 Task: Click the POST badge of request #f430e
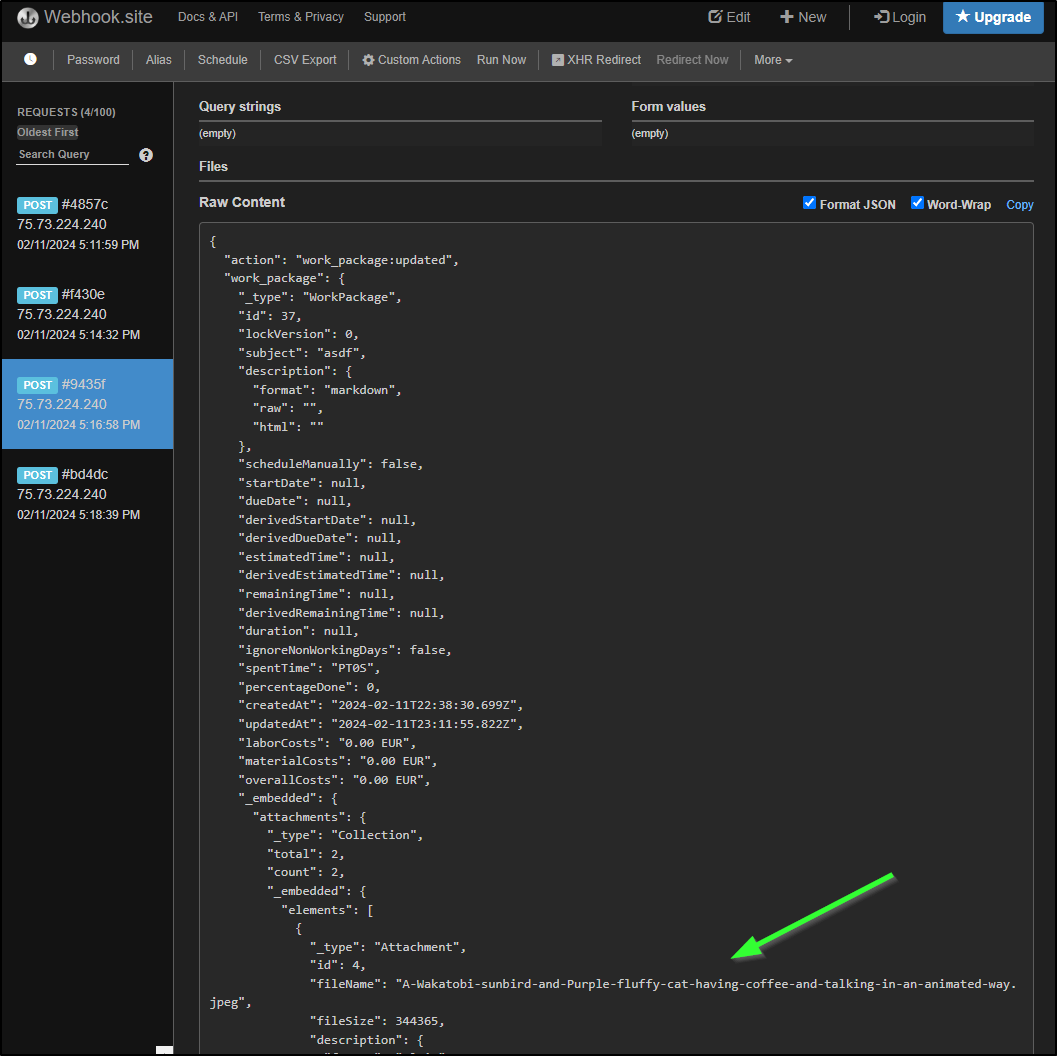pos(37,295)
